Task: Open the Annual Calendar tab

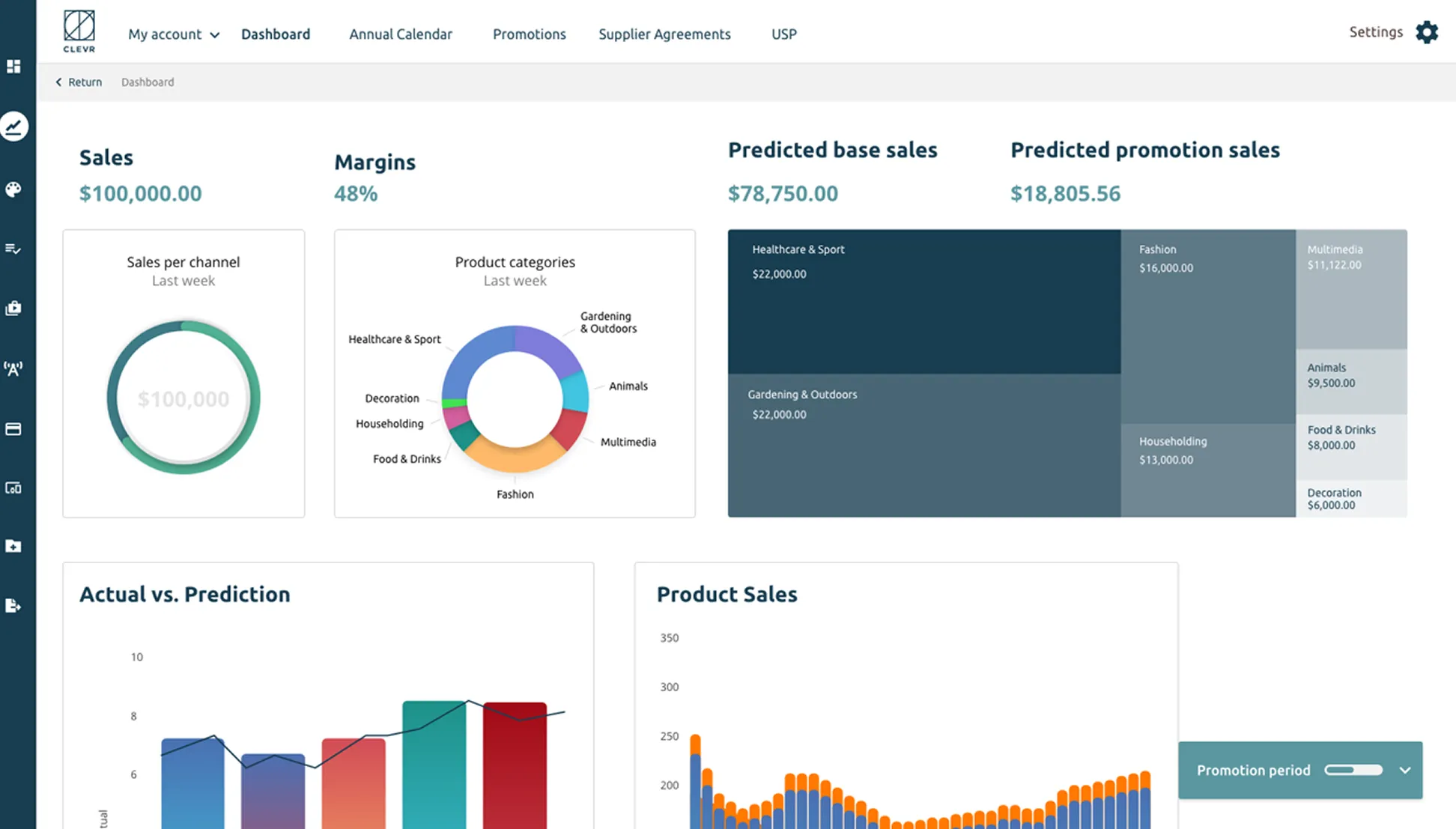Action: click(x=401, y=34)
